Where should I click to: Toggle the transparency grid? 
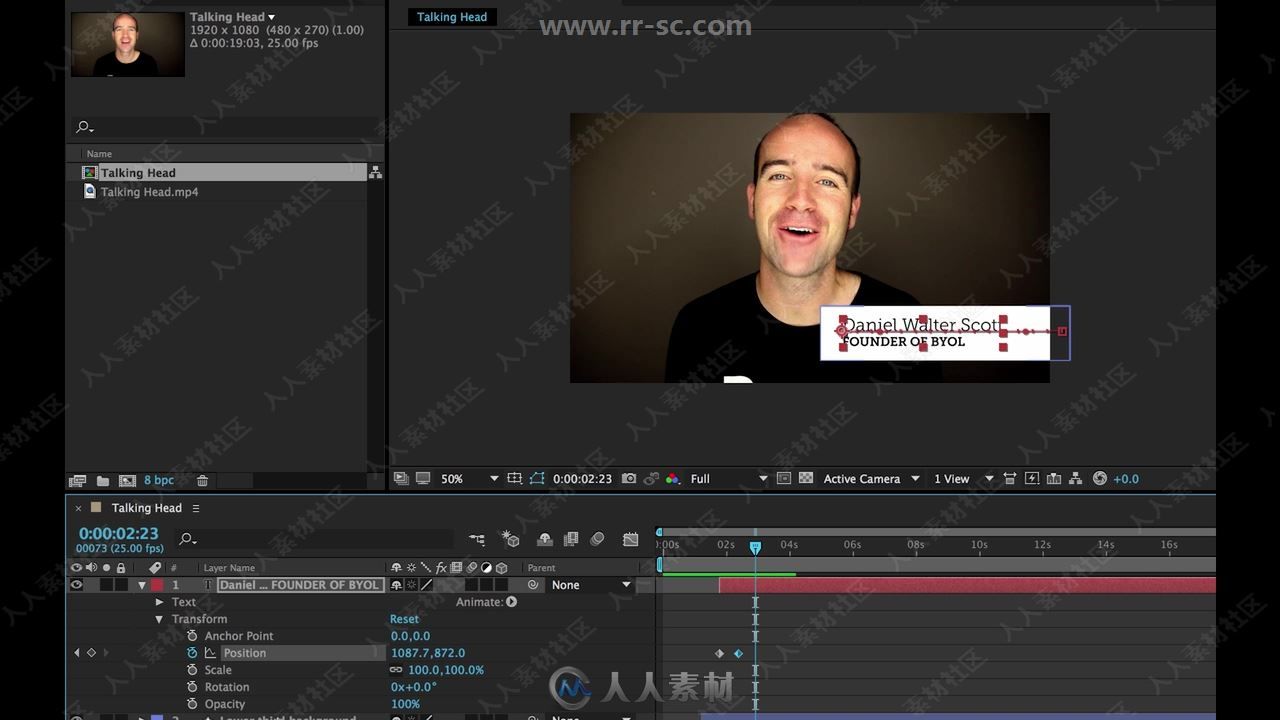(x=806, y=479)
